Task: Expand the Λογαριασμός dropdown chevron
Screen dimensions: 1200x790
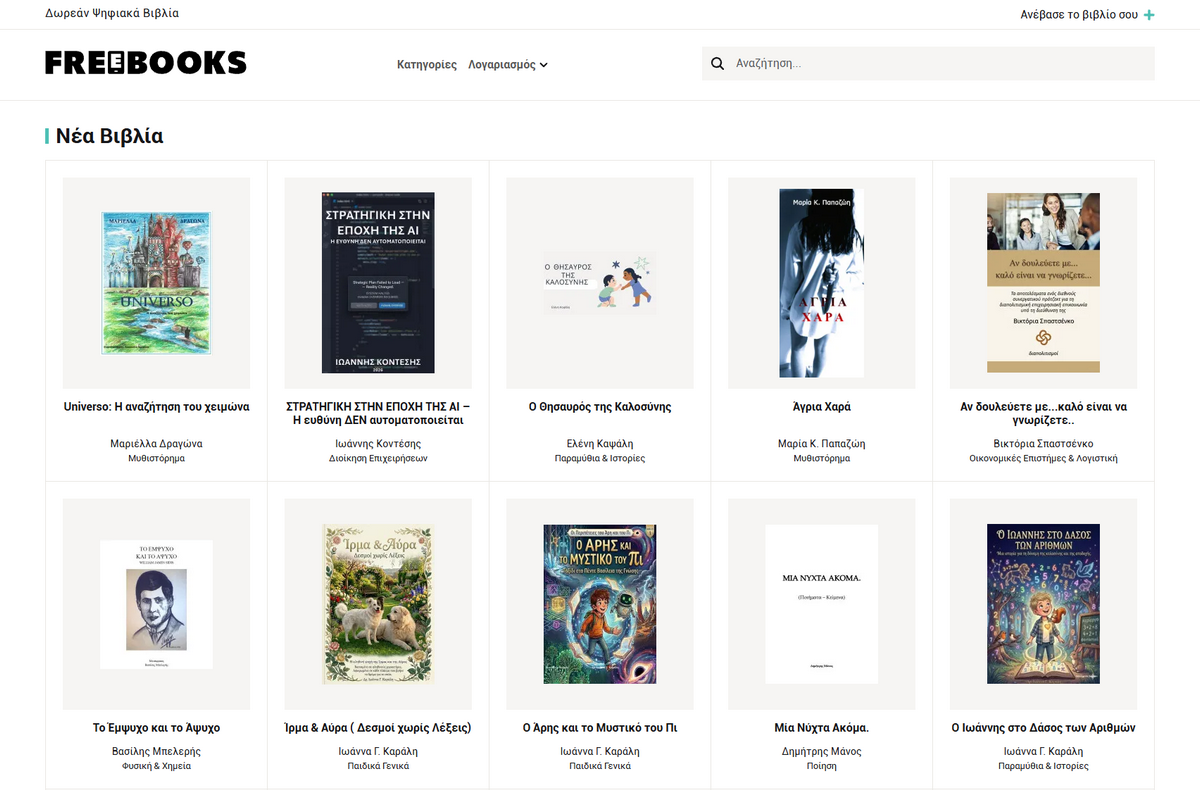Action: coord(544,65)
